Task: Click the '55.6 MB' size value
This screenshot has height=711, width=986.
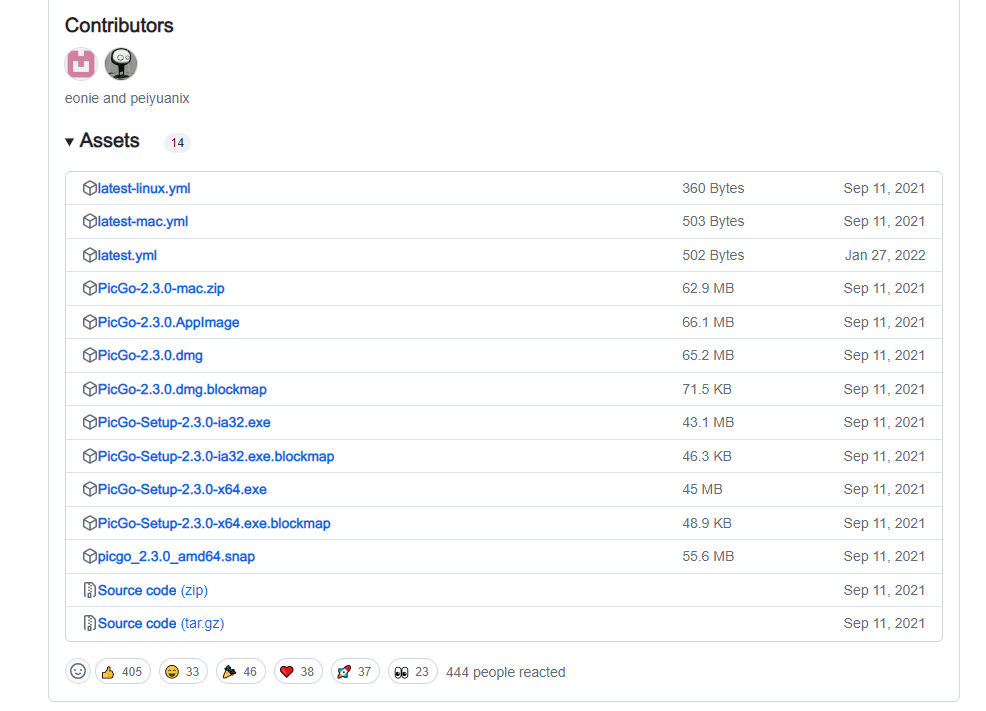Action: point(708,557)
